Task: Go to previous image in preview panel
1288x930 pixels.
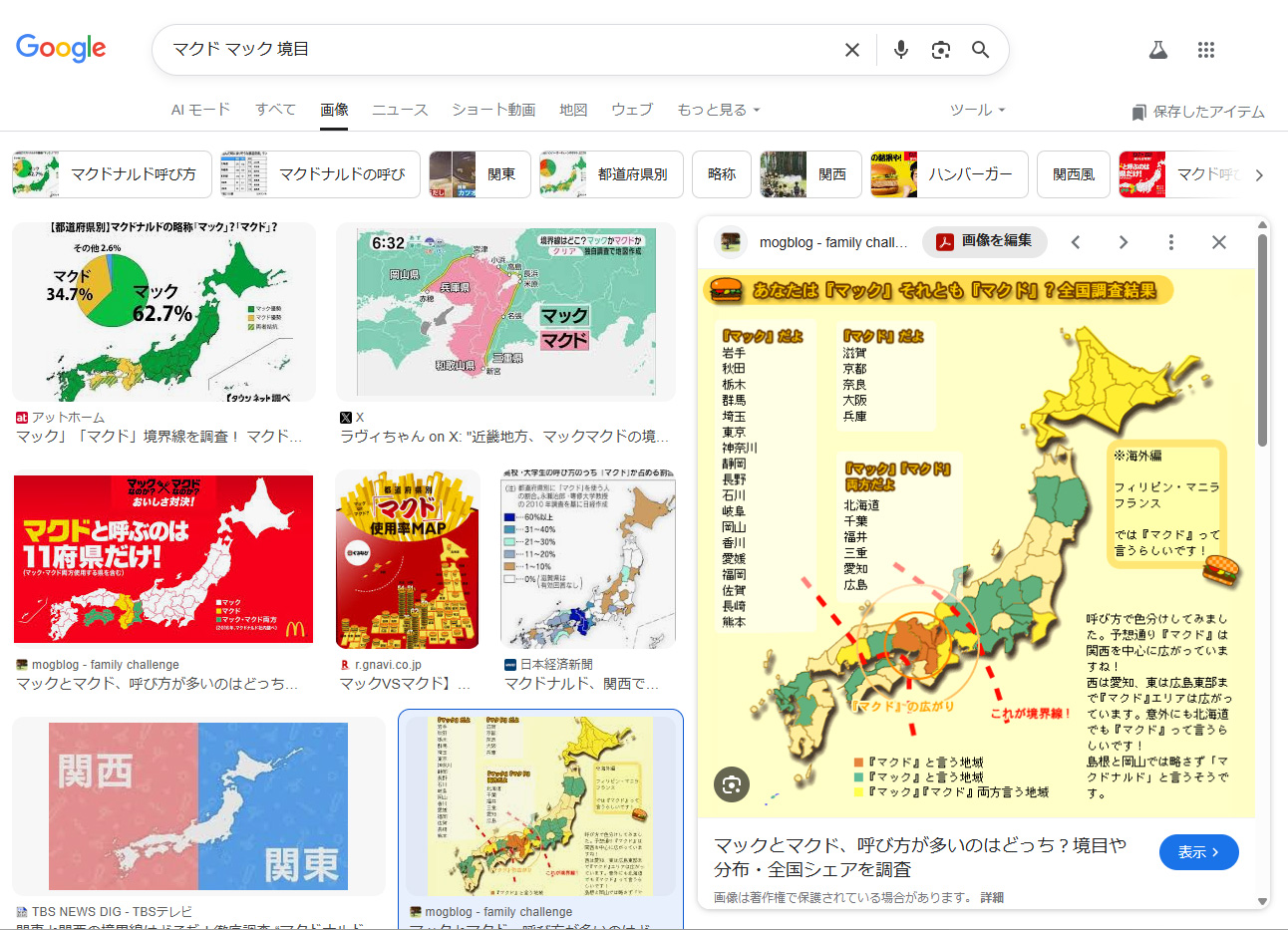Action: (x=1076, y=242)
